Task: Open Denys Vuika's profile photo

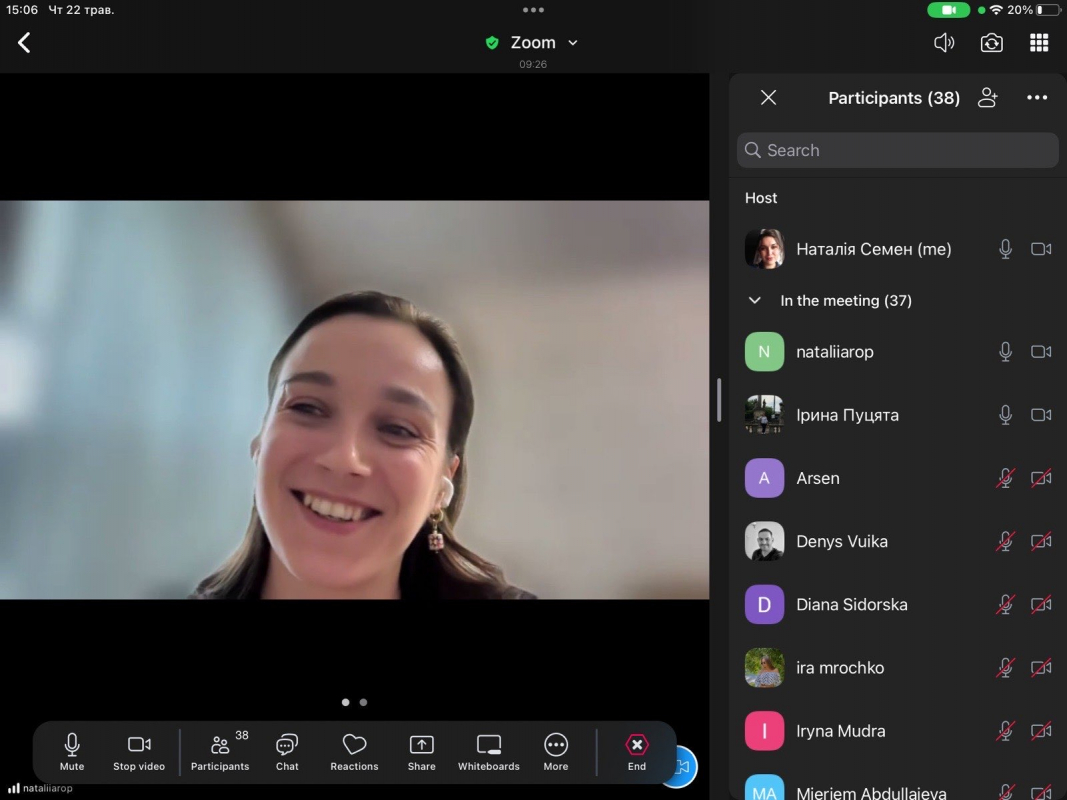Action: point(764,541)
